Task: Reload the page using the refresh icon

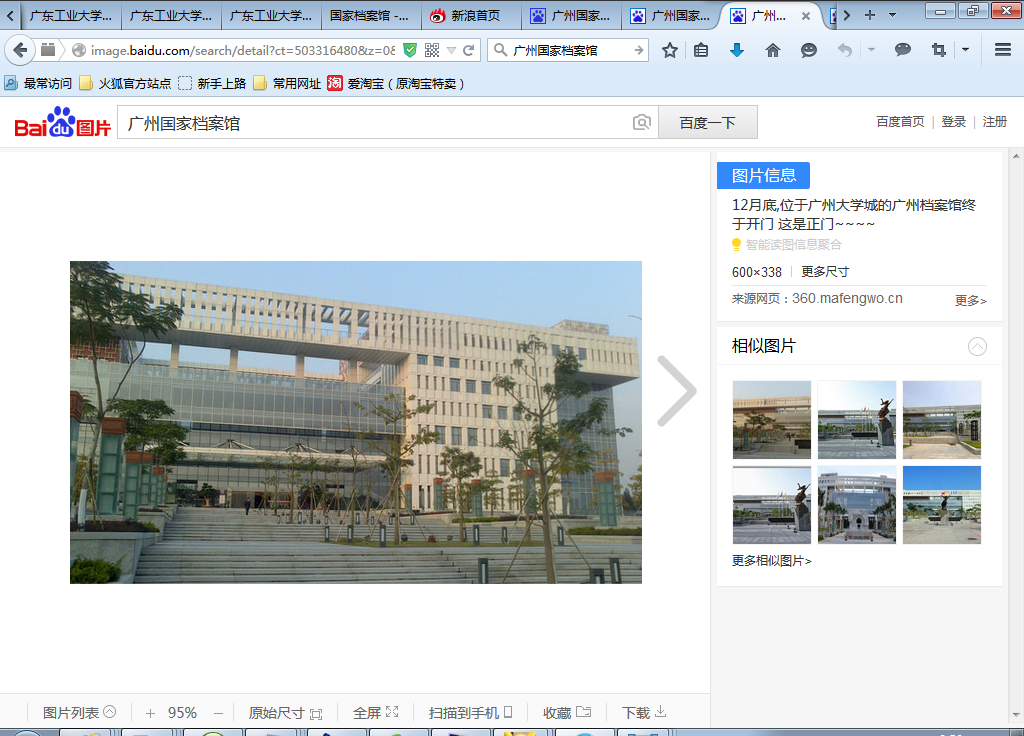Action: (x=469, y=50)
